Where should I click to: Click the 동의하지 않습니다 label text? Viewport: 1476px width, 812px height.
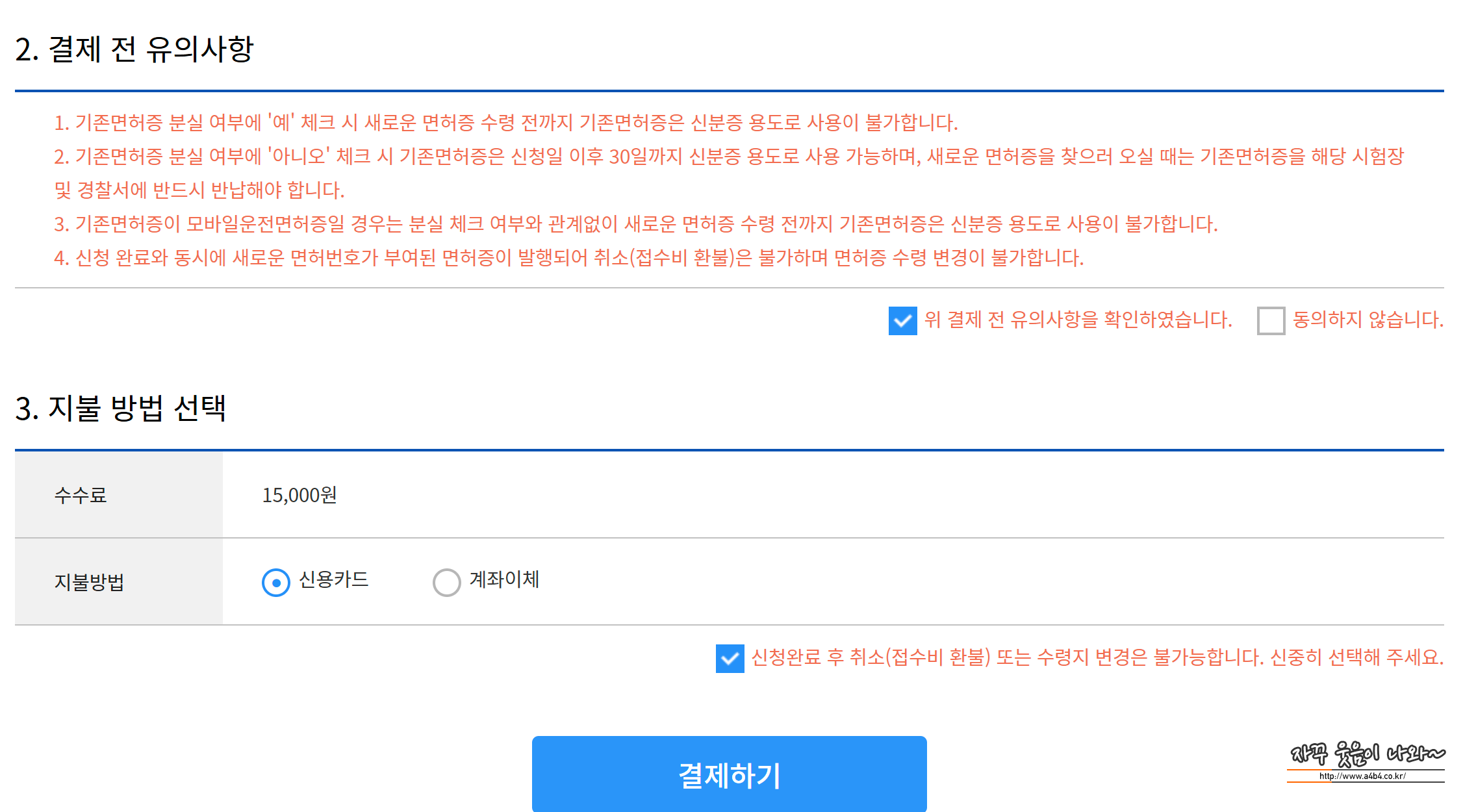1368,320
